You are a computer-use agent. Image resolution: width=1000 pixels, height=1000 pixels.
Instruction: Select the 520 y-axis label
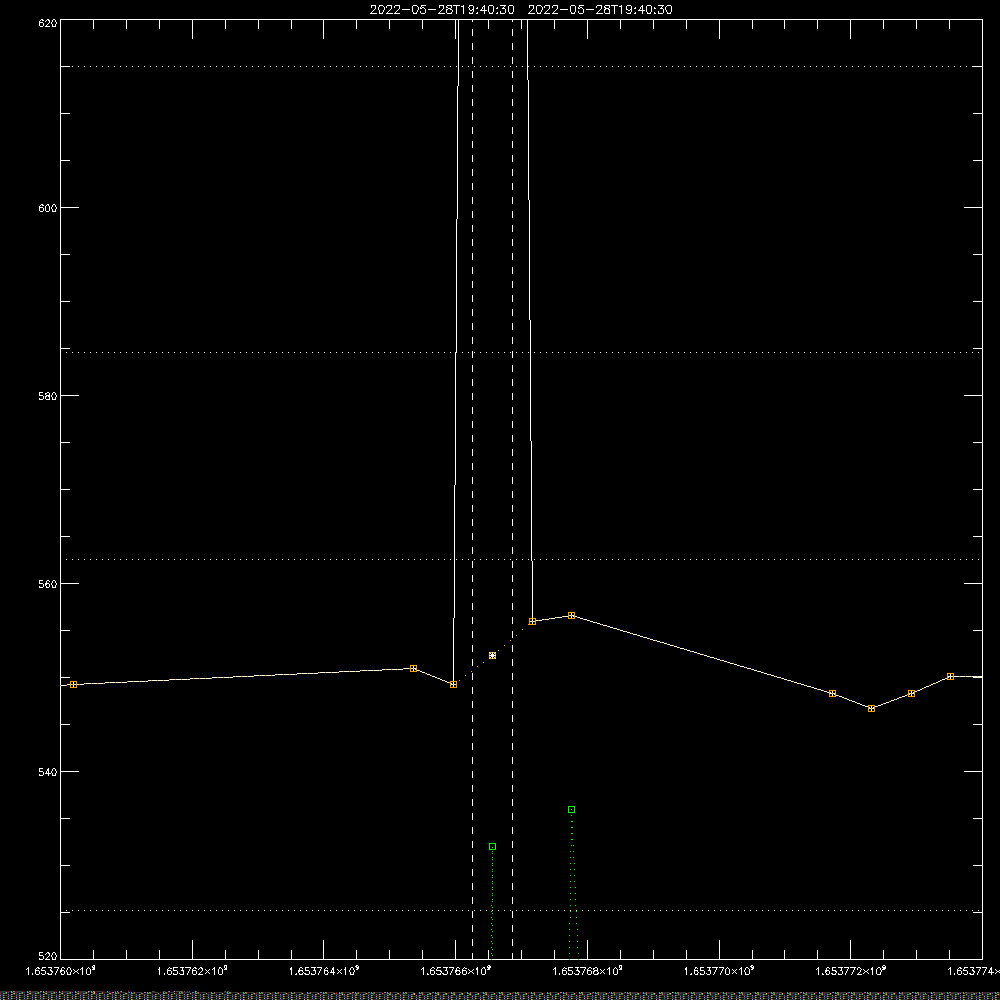pyautogui.click(x=48, y=956)
